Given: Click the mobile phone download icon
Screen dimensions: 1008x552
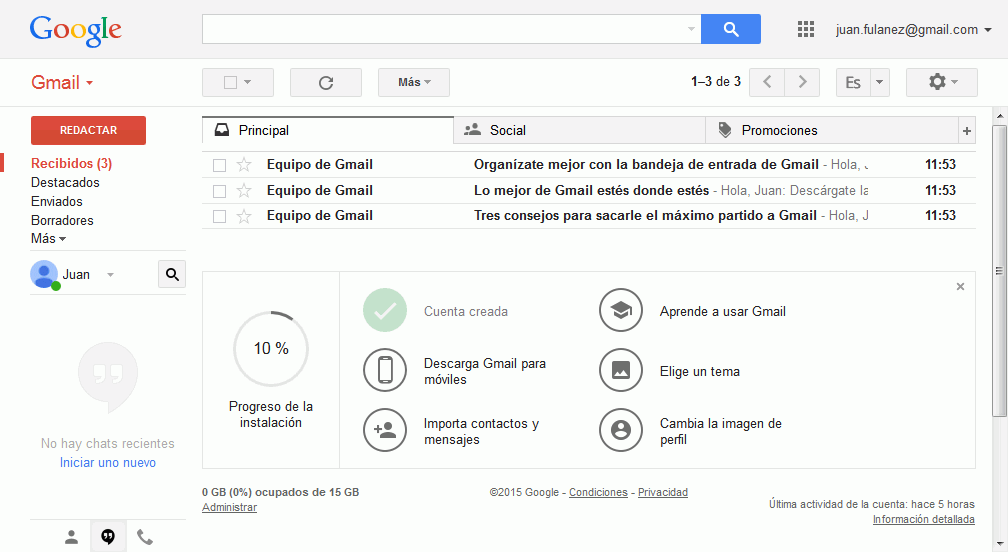Looking at the screenshot, I should pyautogui.click(x=384, y=370).
